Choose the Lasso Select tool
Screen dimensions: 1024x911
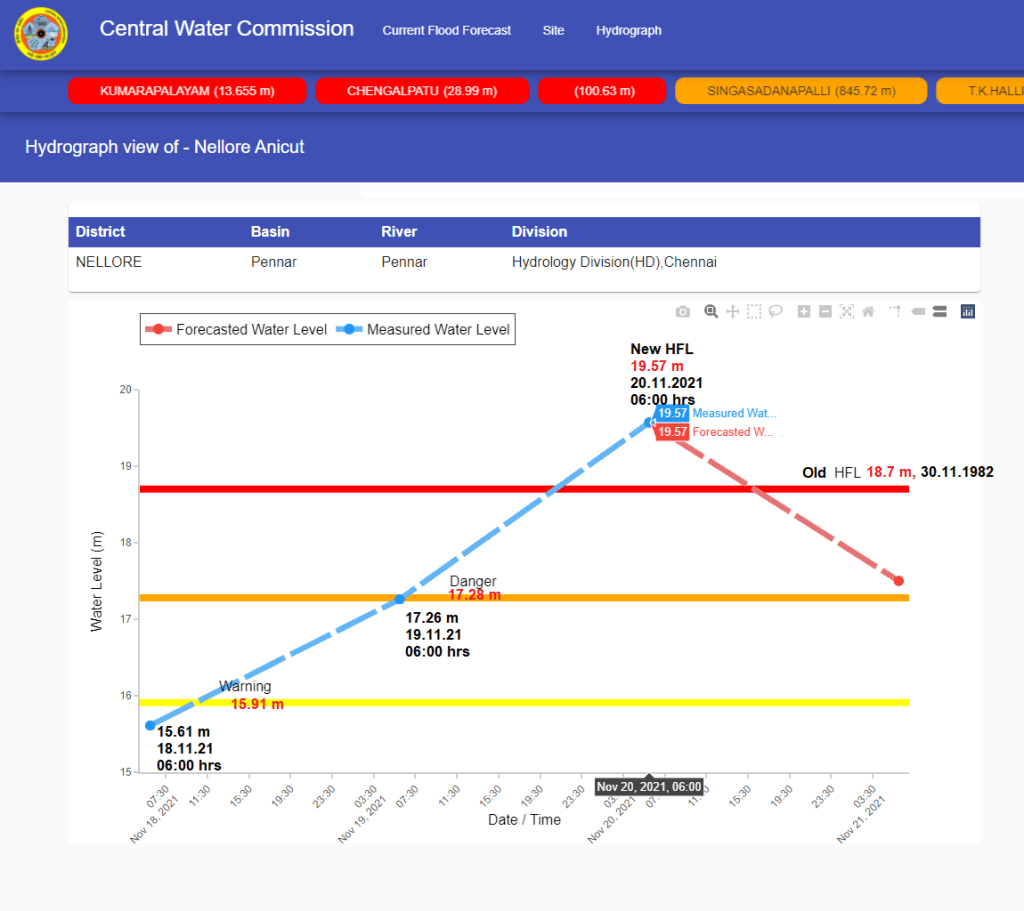775,312
